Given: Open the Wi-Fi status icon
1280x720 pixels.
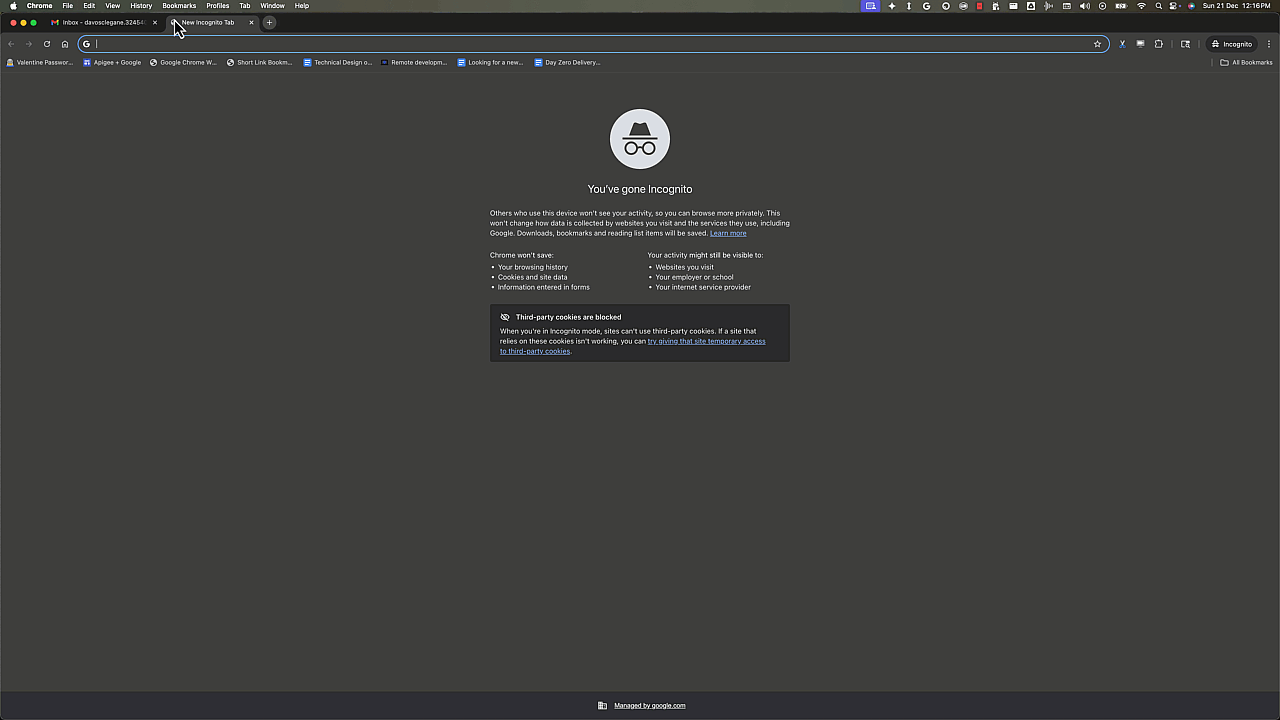Looking at the screenshot, I should click(x=1141, y=6).
